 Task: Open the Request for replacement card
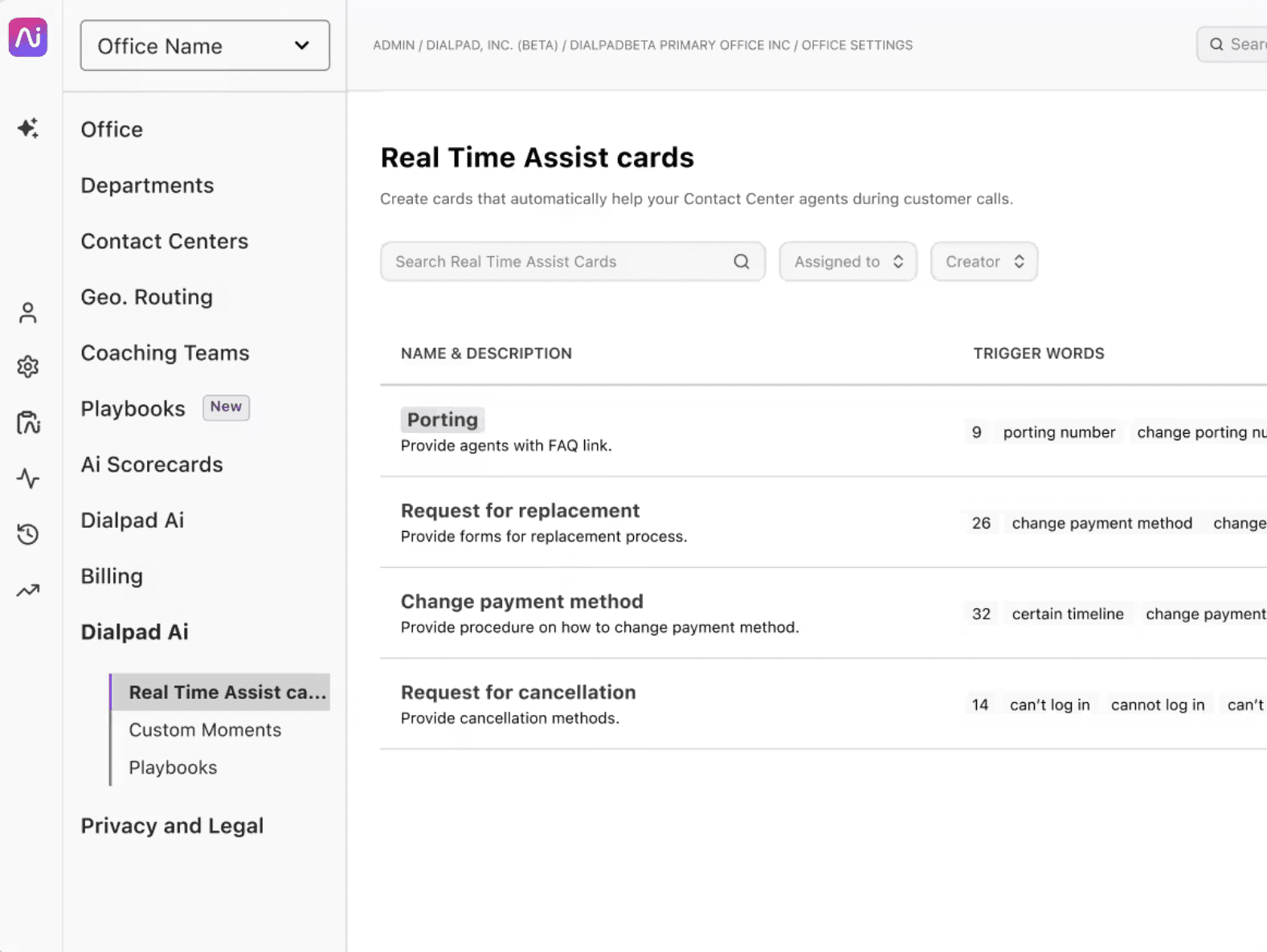pyautogui.click(x=520, y=510)
